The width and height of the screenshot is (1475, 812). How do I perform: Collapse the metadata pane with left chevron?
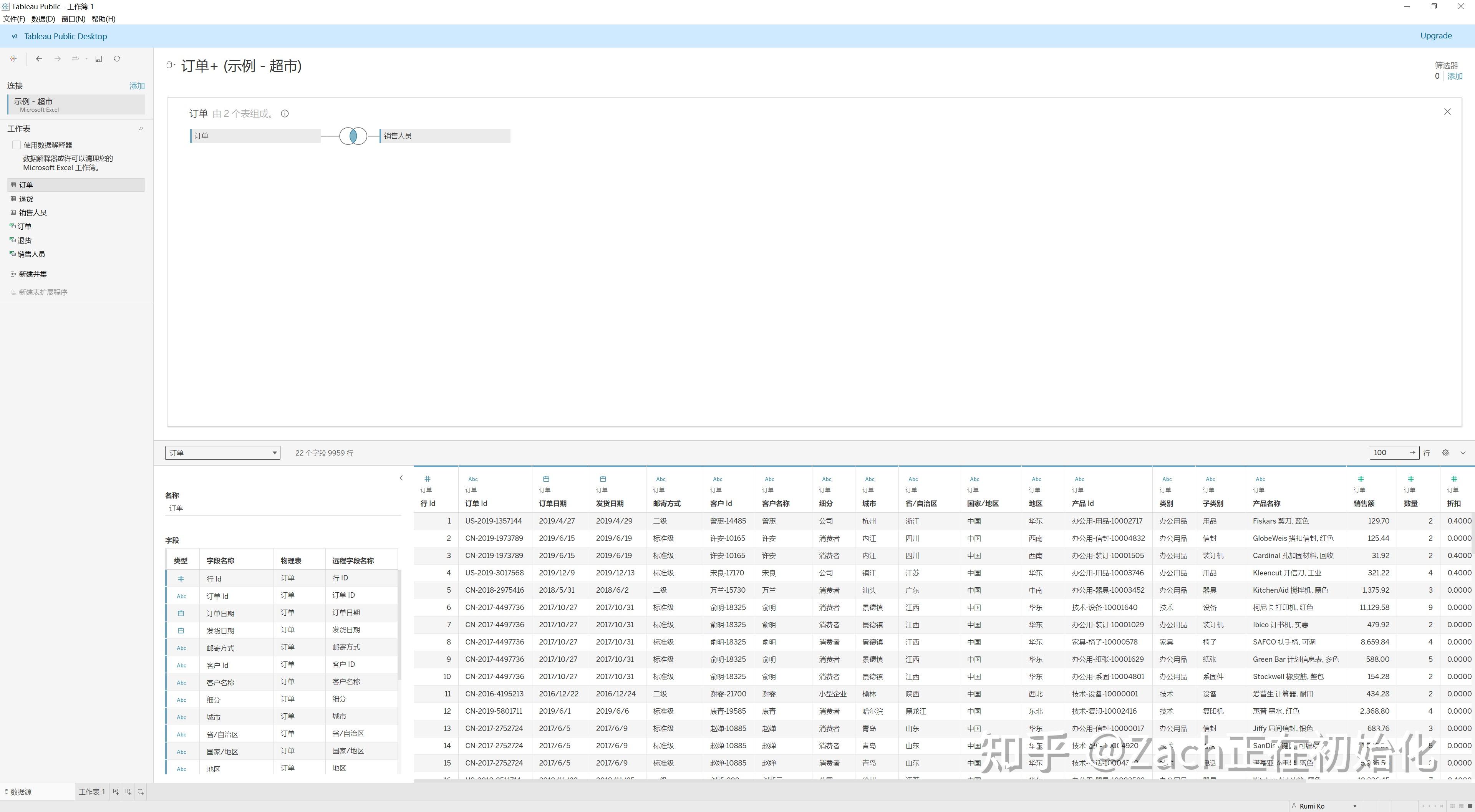click(401, 477)
